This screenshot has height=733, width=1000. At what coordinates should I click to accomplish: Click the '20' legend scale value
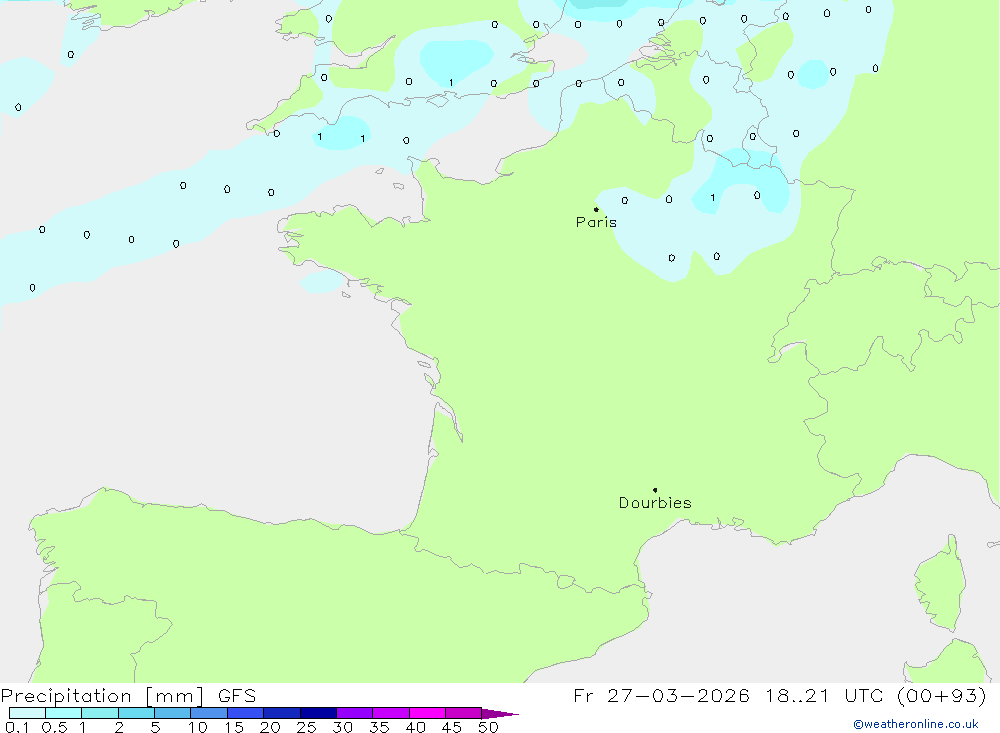pyautogui.click(x=270, y=727)
